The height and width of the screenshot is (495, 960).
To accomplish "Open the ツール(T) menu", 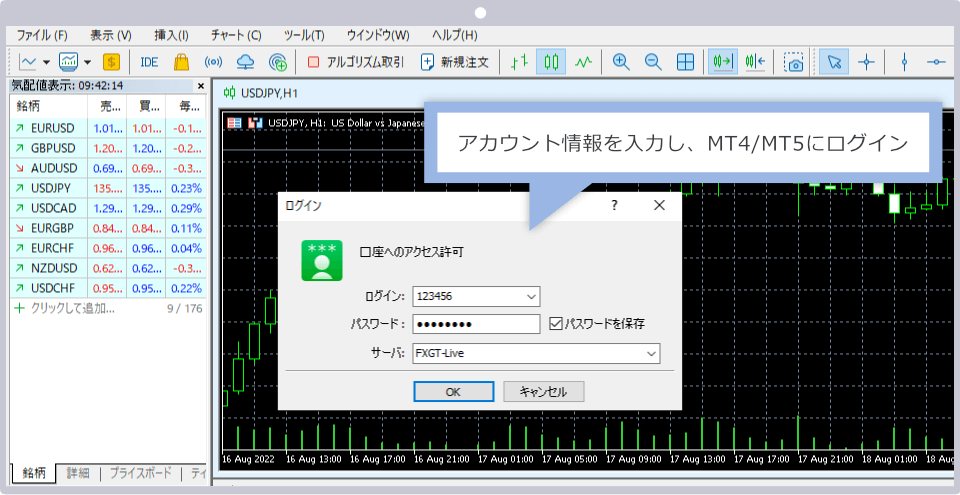I will tap(304, 35).
